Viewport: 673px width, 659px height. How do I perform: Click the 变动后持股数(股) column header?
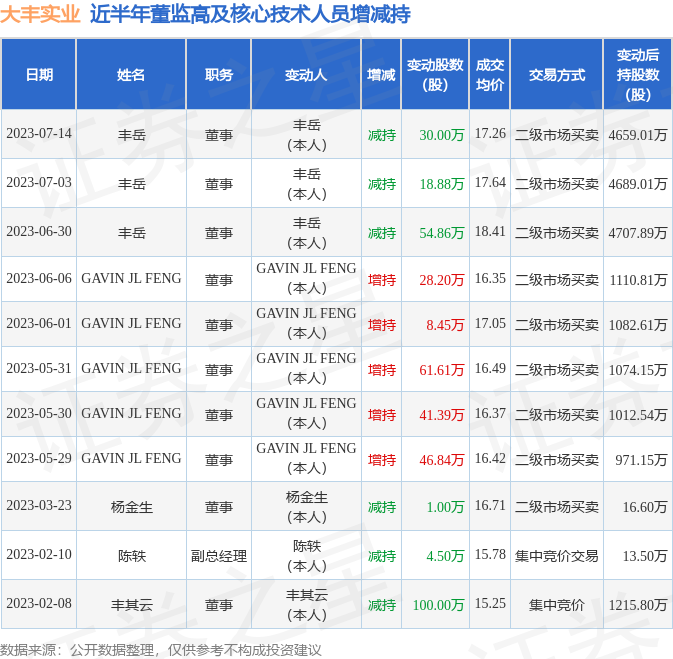(x=637, y=75)
